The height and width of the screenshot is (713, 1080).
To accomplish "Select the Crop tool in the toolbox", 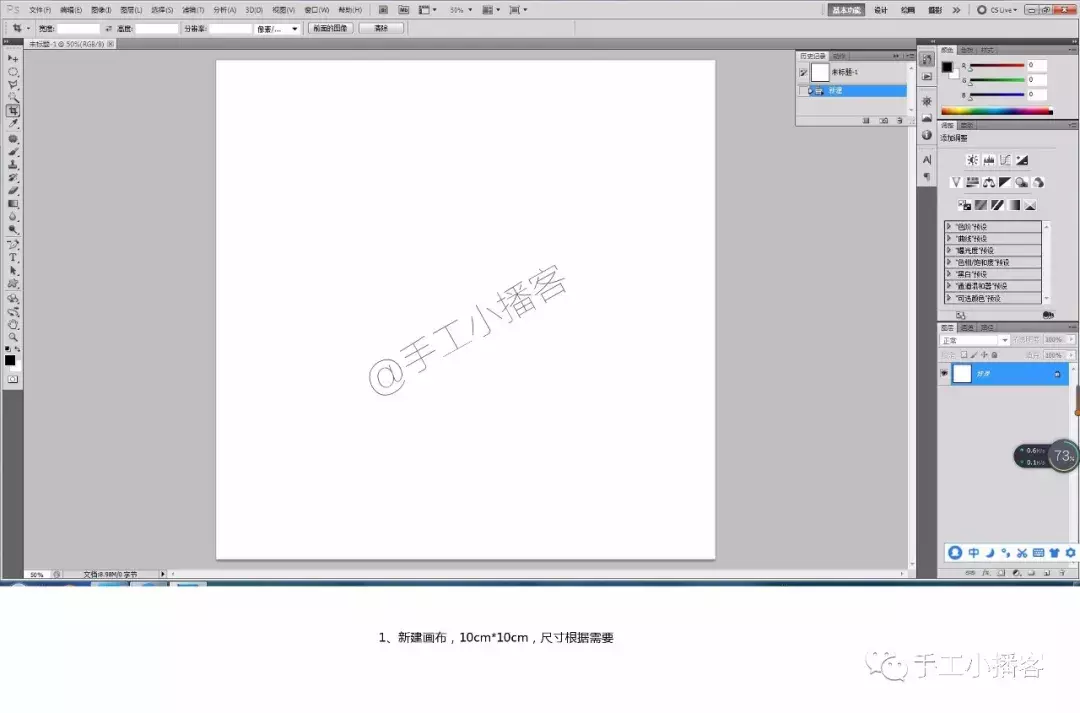I will [12, 111].
